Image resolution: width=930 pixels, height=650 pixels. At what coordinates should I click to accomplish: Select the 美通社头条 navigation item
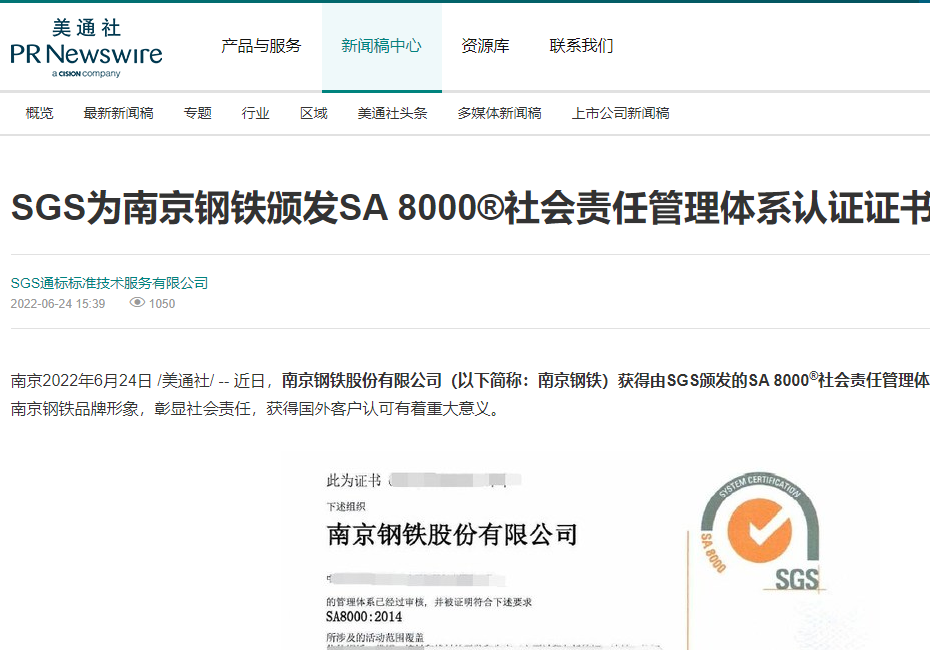pyautogui.click(x=392, y=113)
